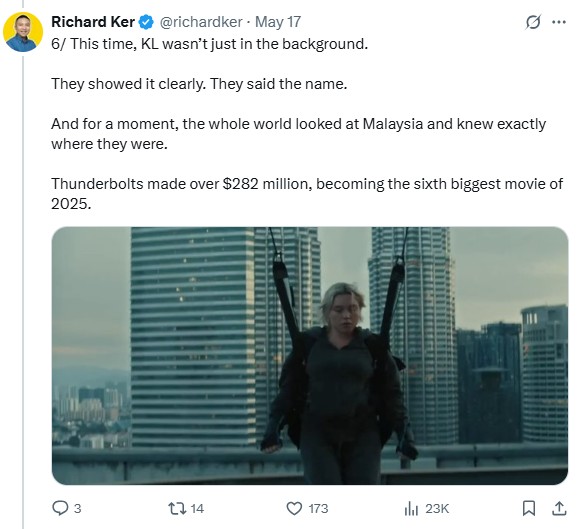Click the 23K views count
The image size is (585, 529).
pyautogui.click(x=437, y=508)
